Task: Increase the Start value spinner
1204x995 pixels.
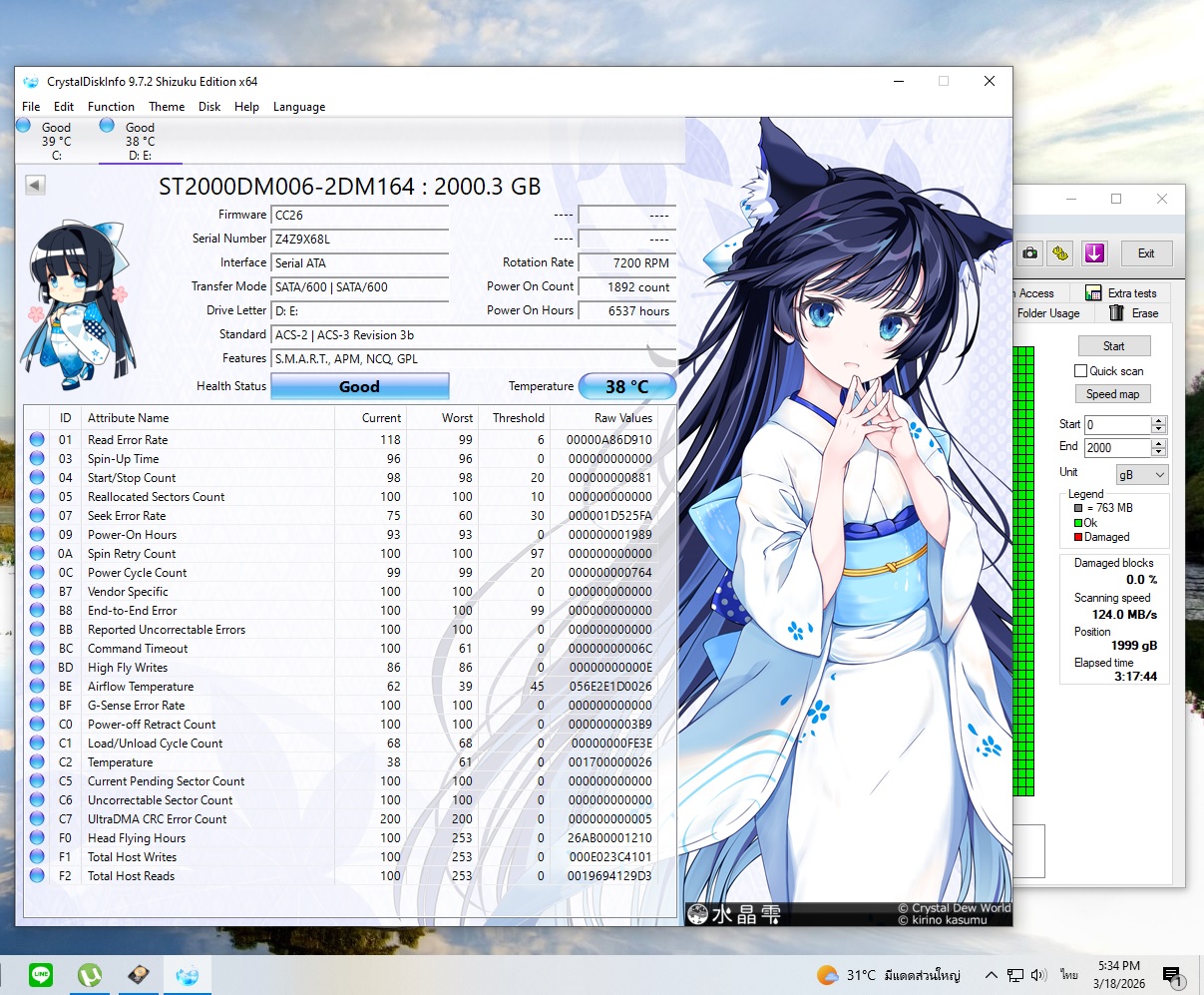Action: click(x=1158, y=420)
